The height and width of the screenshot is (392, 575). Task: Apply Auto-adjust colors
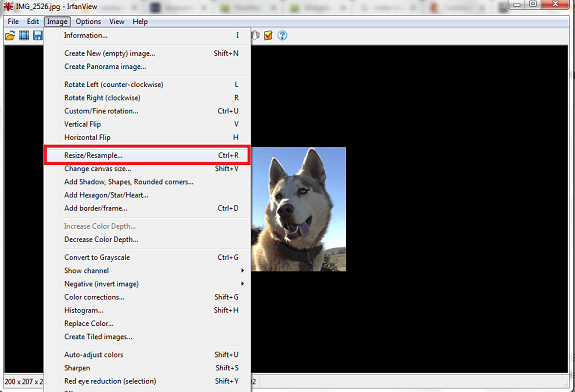[x=147, y=355]
